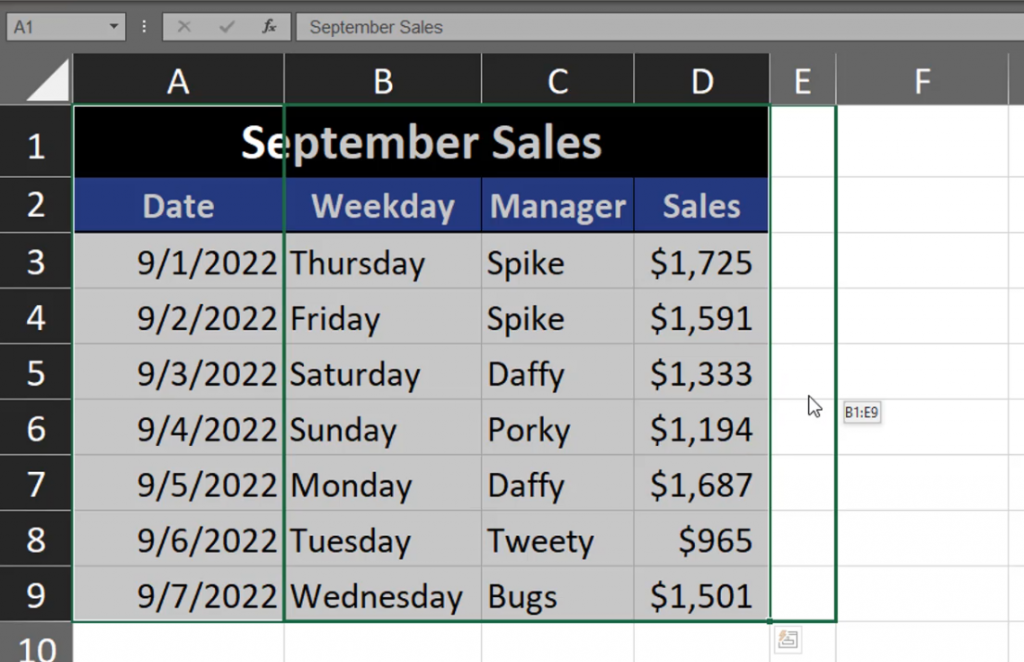Image resolution: width=1024 pixels, height=662 pixels.
Task: Click the Manager header cell
Action: tap(557, 206)
